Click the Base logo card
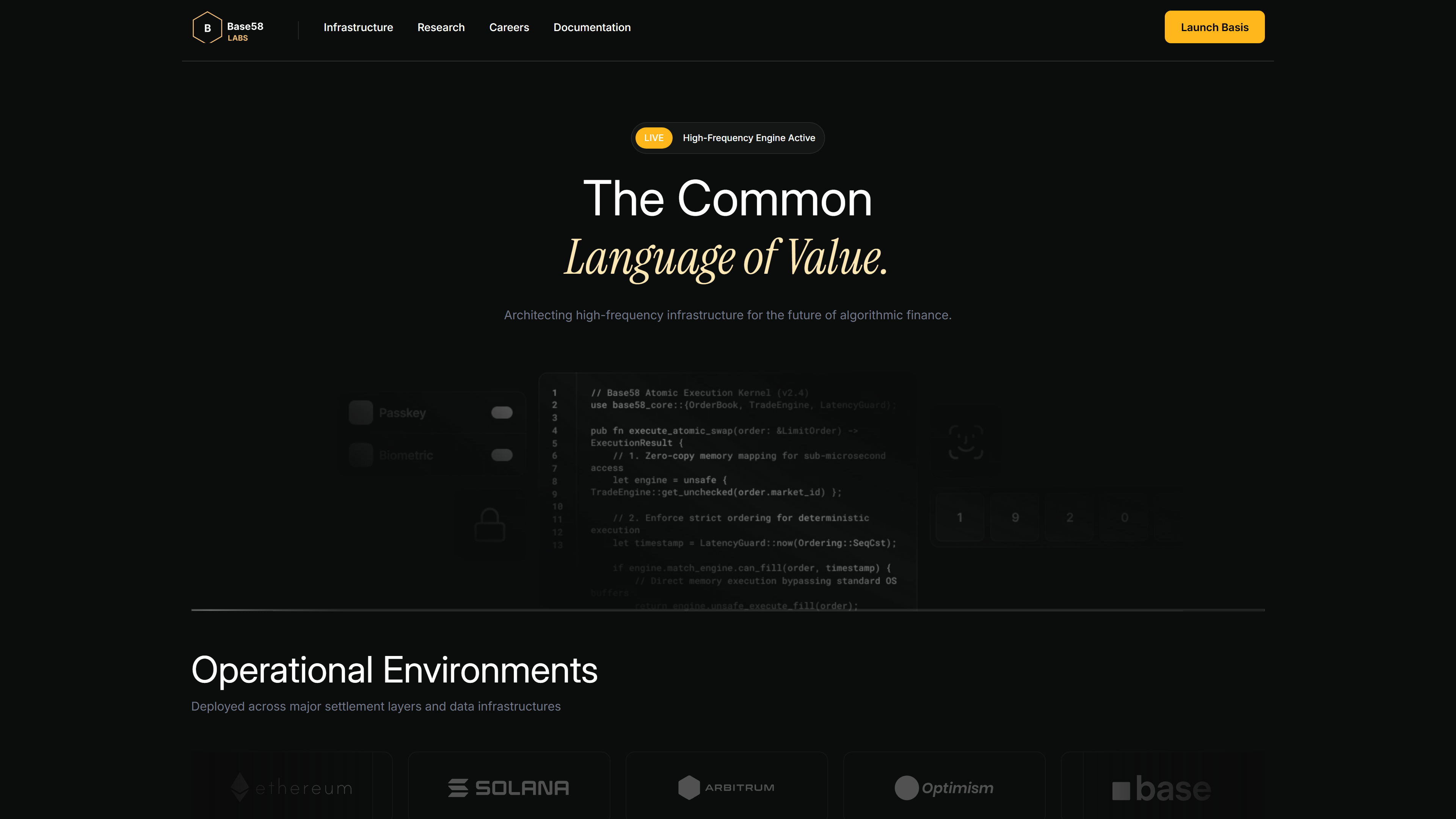 click(x=1163, y=786)
